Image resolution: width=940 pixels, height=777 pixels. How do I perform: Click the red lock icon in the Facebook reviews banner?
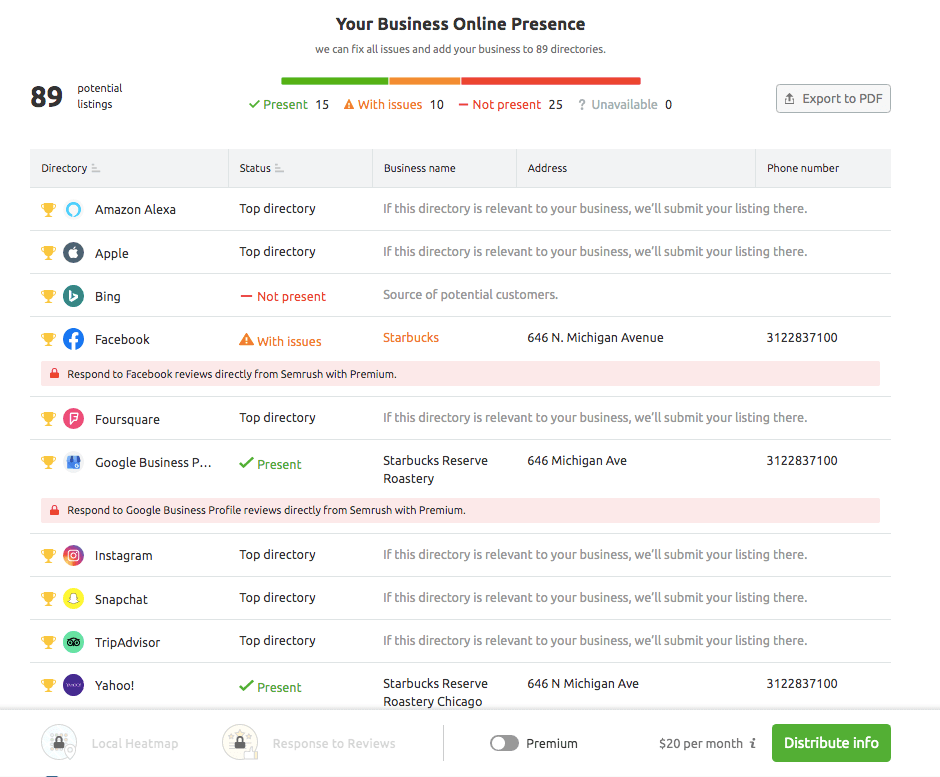pos(54,374)
